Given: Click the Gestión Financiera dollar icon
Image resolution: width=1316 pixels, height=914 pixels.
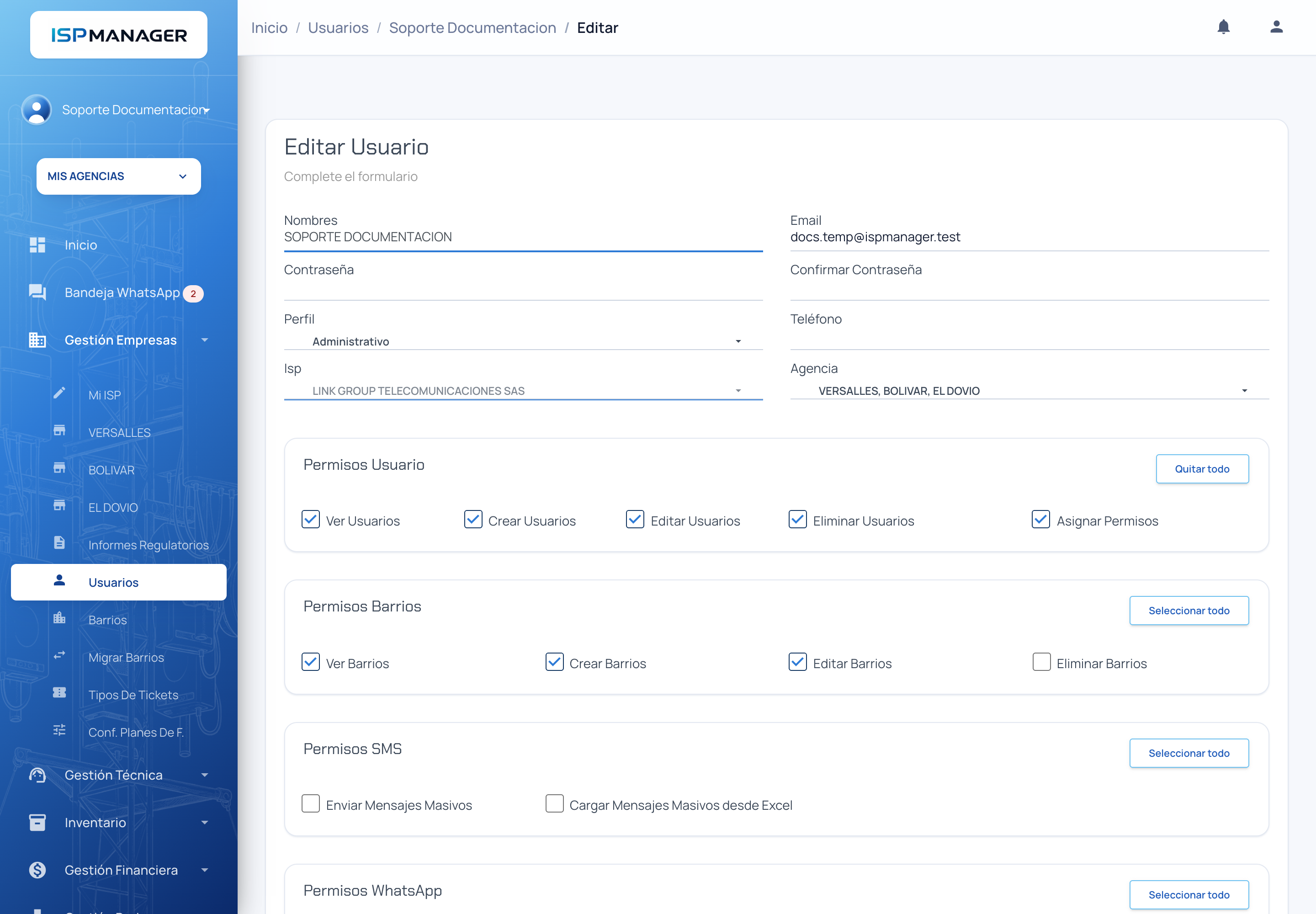Looking at the screenshot, I should point(37,870).
